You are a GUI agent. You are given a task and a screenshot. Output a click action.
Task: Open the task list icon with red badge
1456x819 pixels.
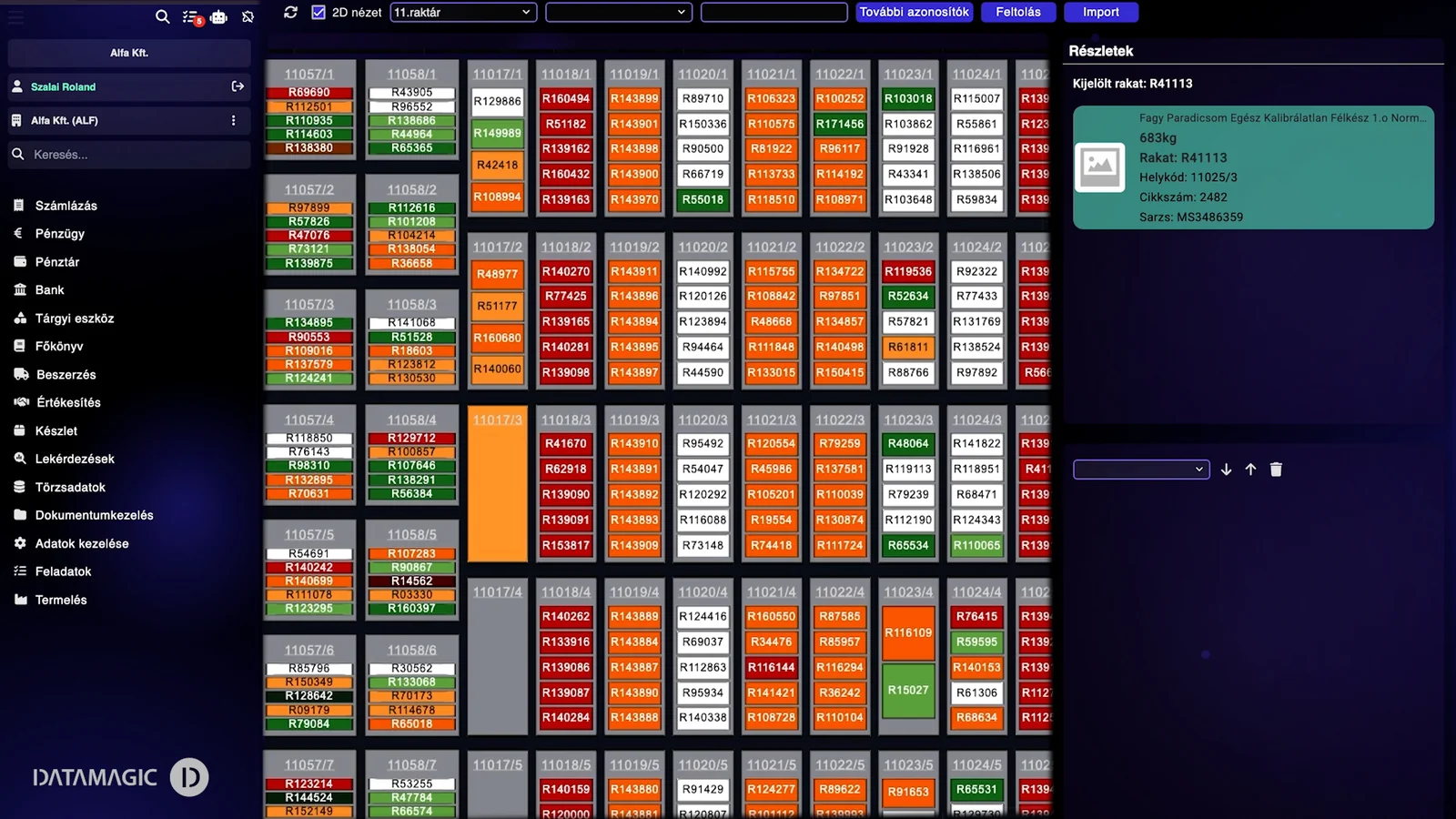click(192, 16)
